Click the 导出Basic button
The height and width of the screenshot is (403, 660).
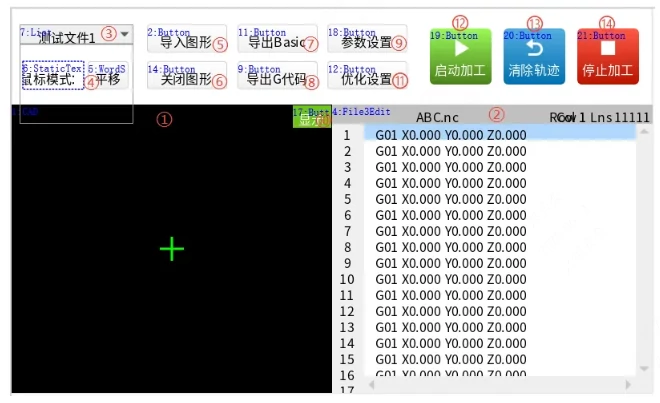(x=277, y=39)
